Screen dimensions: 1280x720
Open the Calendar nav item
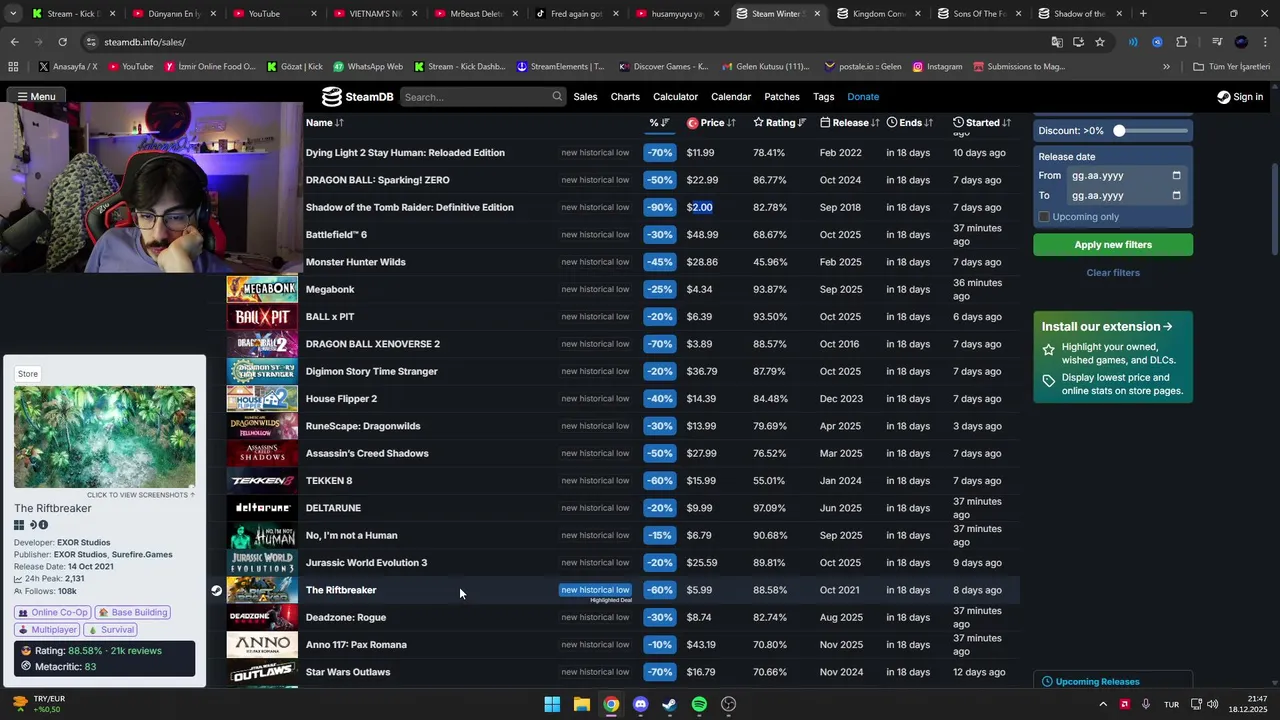[x=731, y=97]
